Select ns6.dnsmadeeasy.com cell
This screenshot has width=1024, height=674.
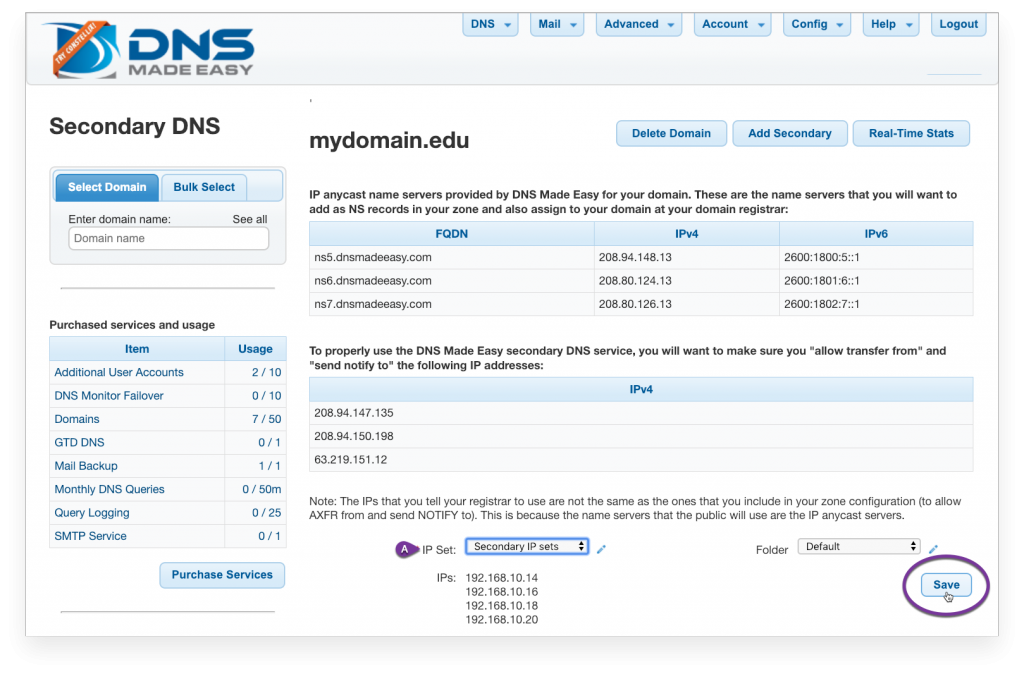tap(452, 281)
